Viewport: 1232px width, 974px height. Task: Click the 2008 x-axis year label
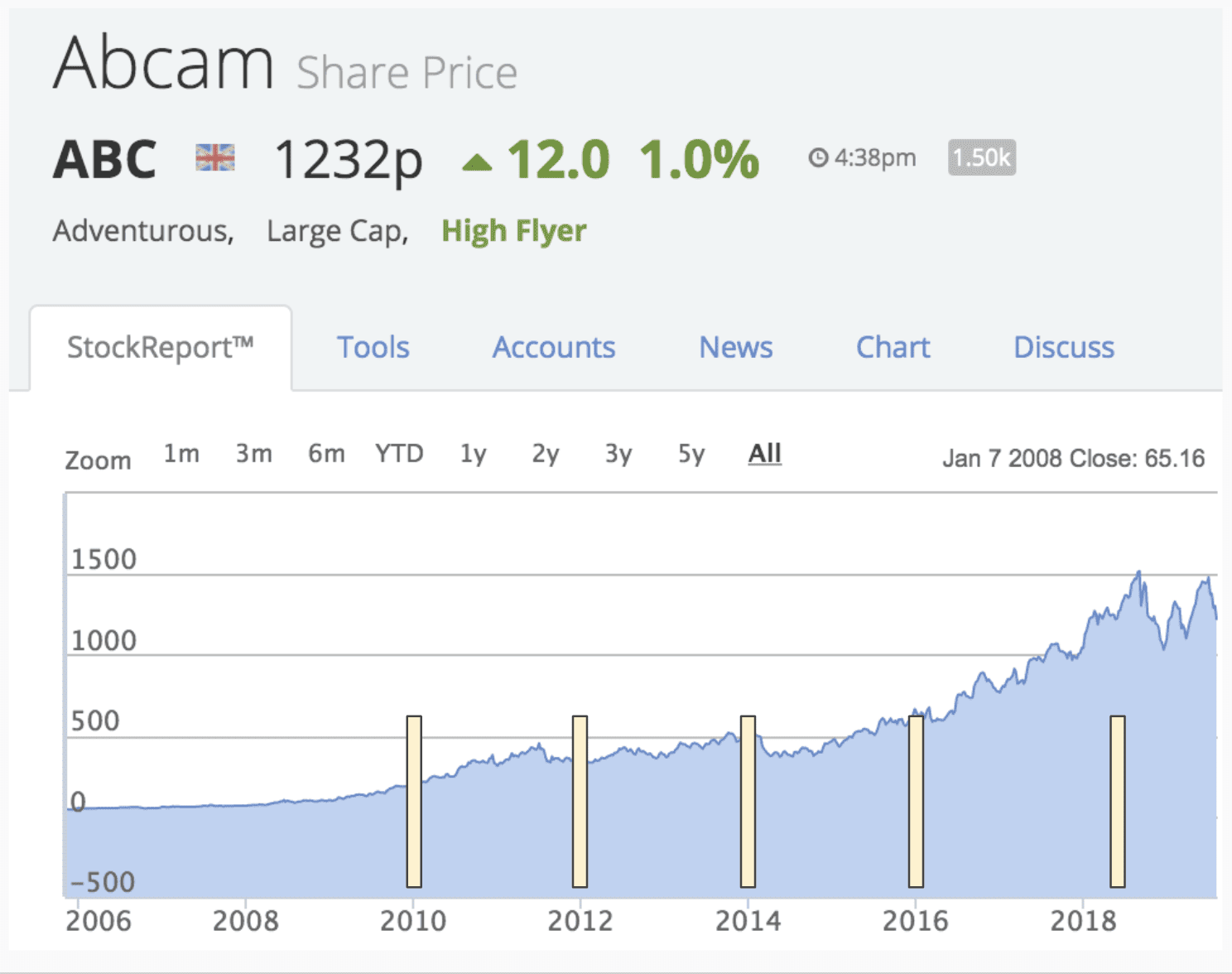tap(245, 920)
